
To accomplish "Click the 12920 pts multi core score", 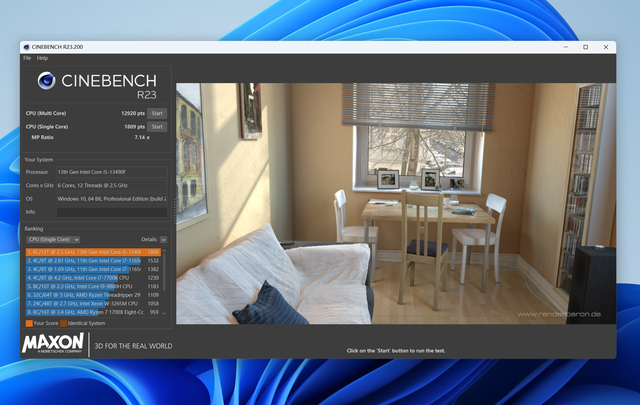I will coord(133,113).
